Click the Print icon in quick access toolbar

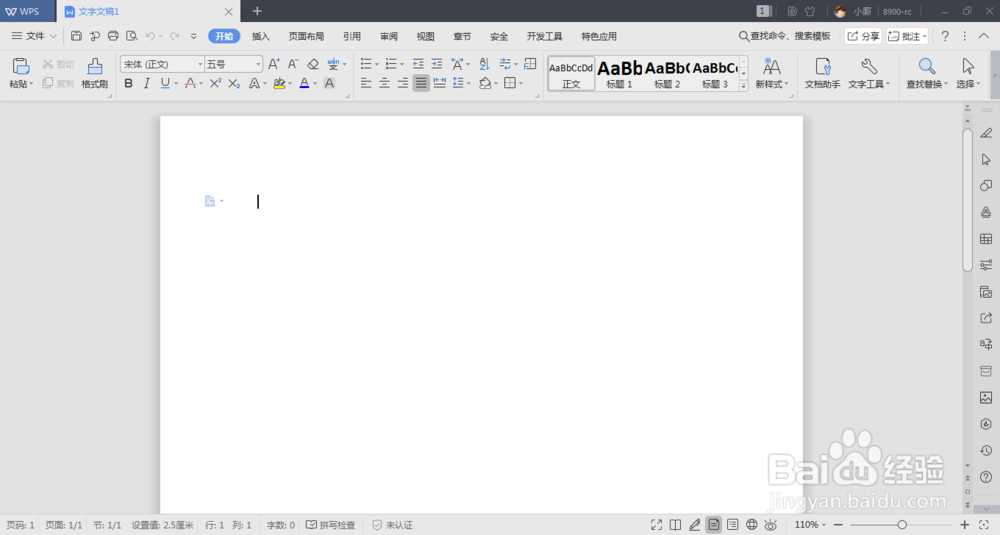[113, 36]
